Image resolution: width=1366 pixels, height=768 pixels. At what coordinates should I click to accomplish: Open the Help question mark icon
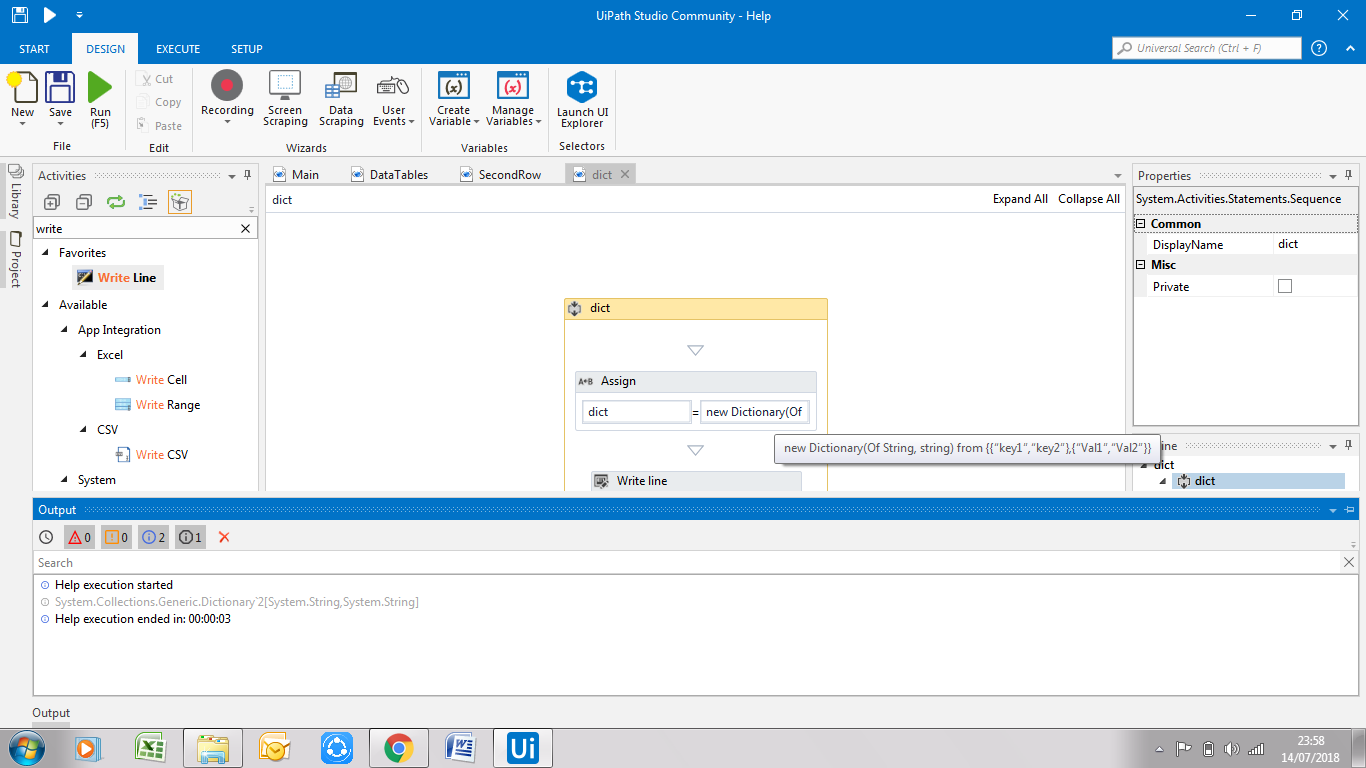pos(1319,48)
